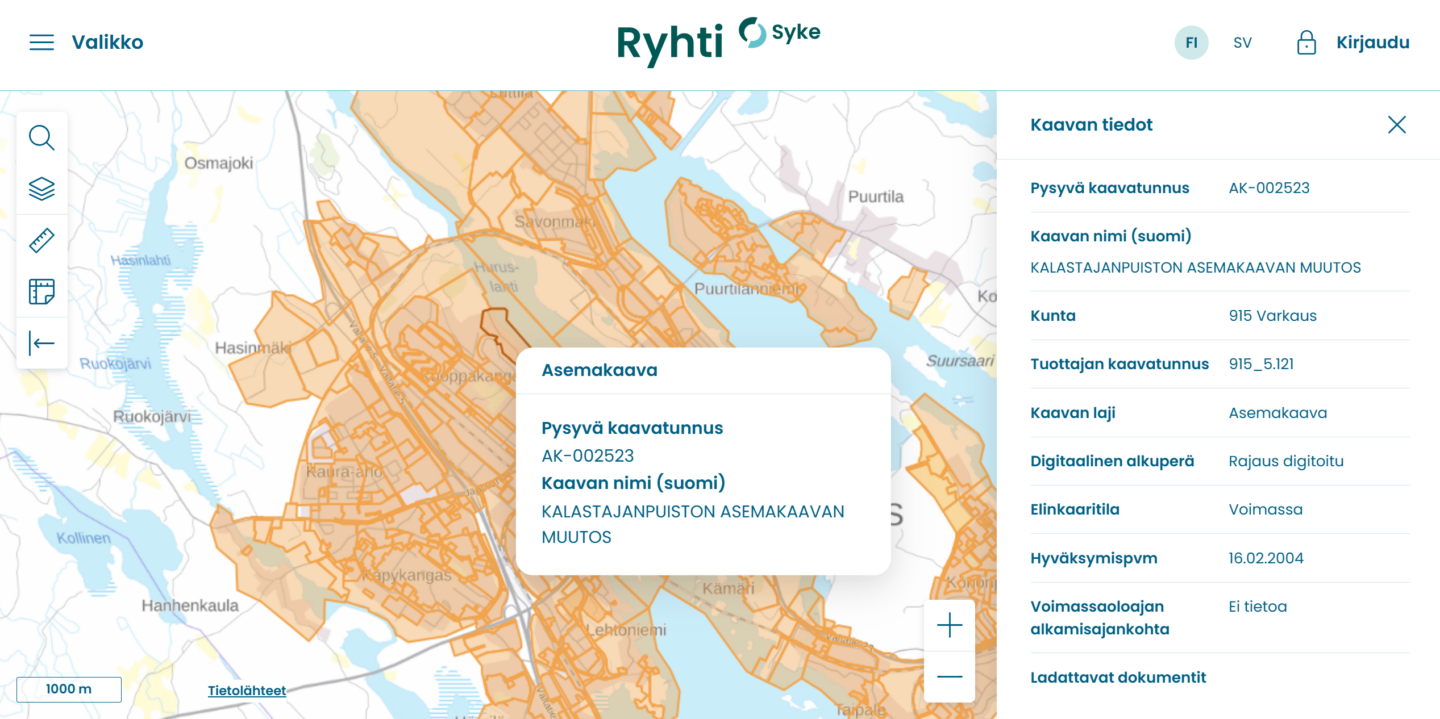Click popup plan ID AK-002523

(x=588, y=456)
